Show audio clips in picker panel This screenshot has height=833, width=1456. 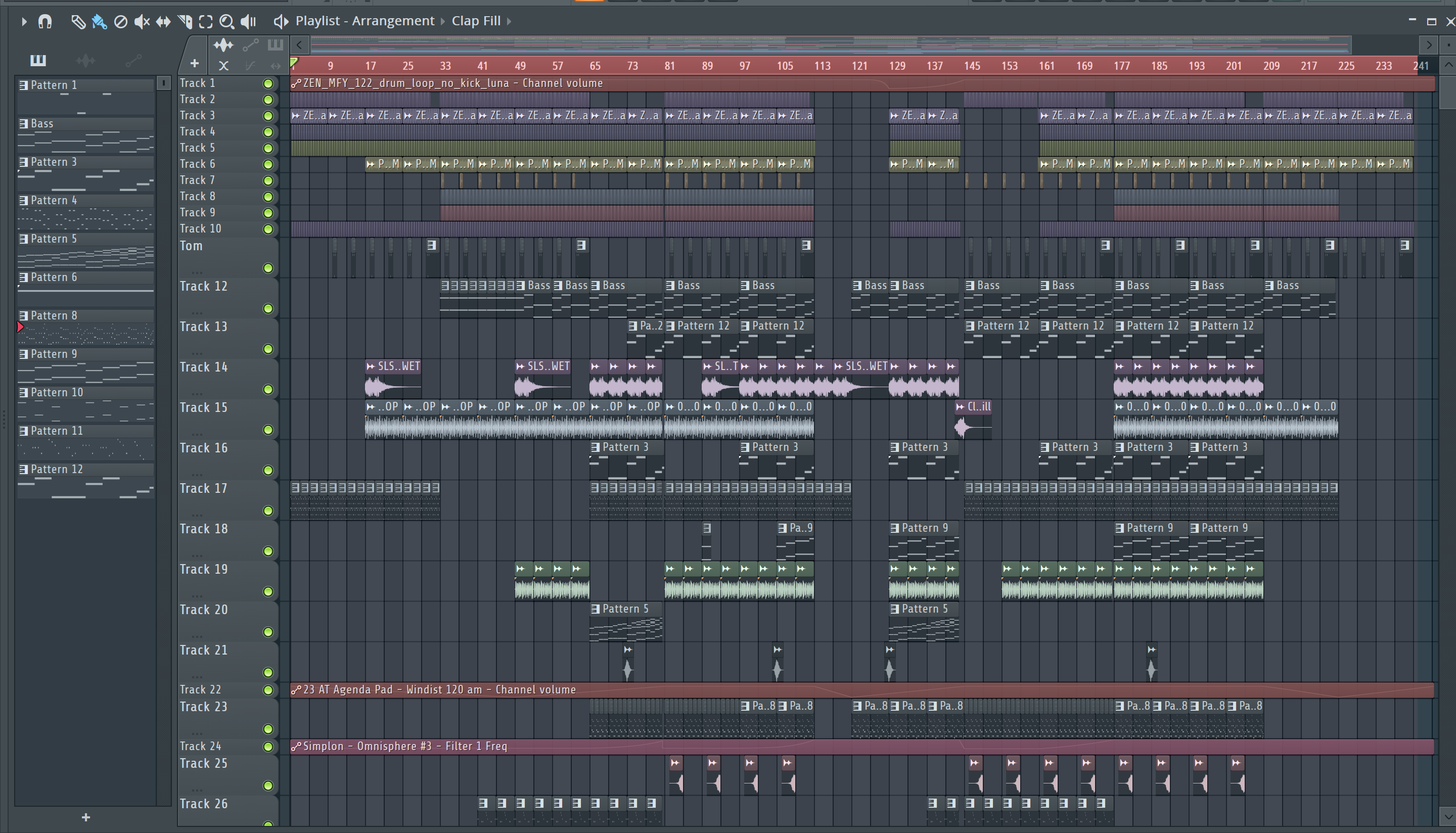(86, 60)
